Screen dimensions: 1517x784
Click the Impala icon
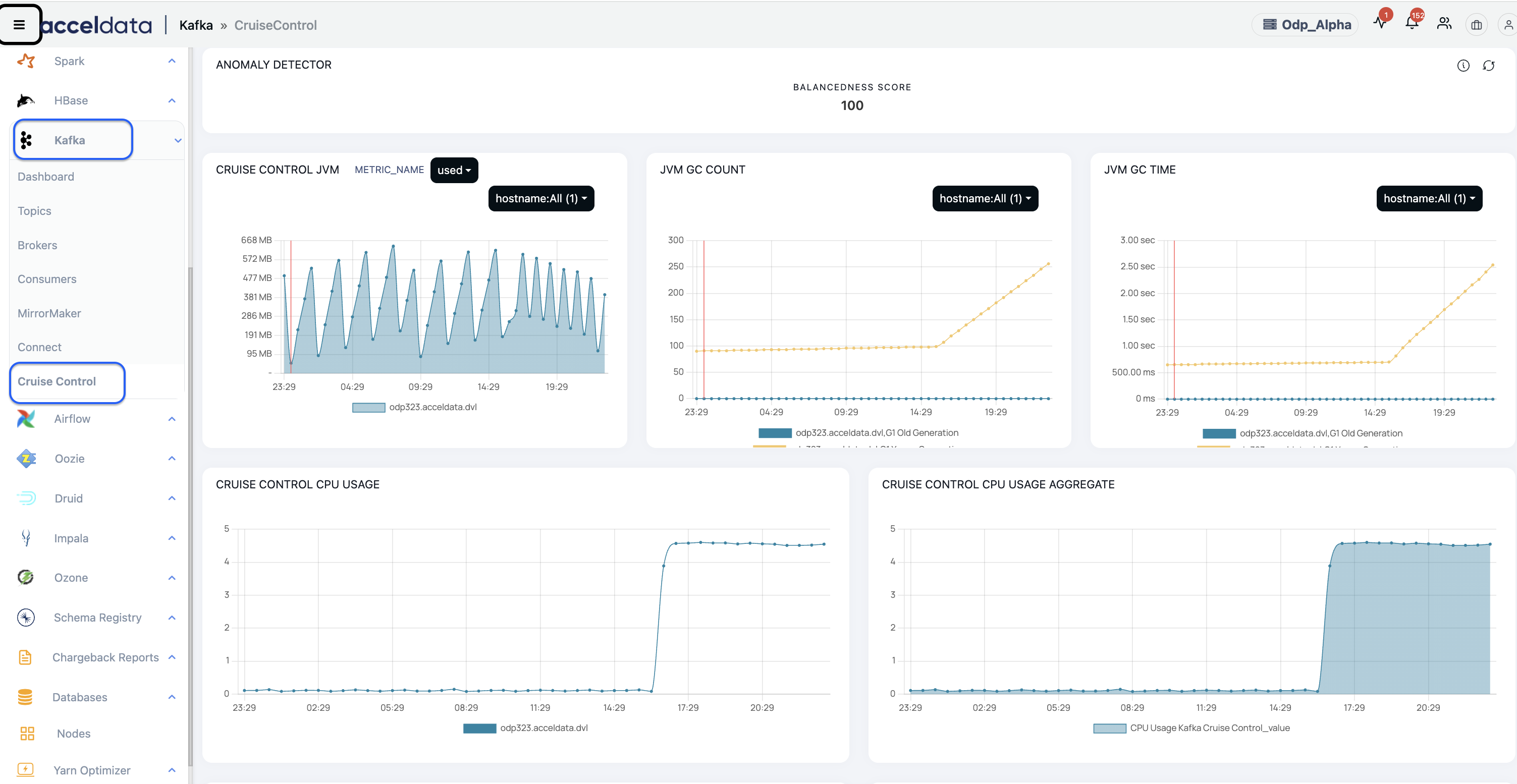(26, 538)
